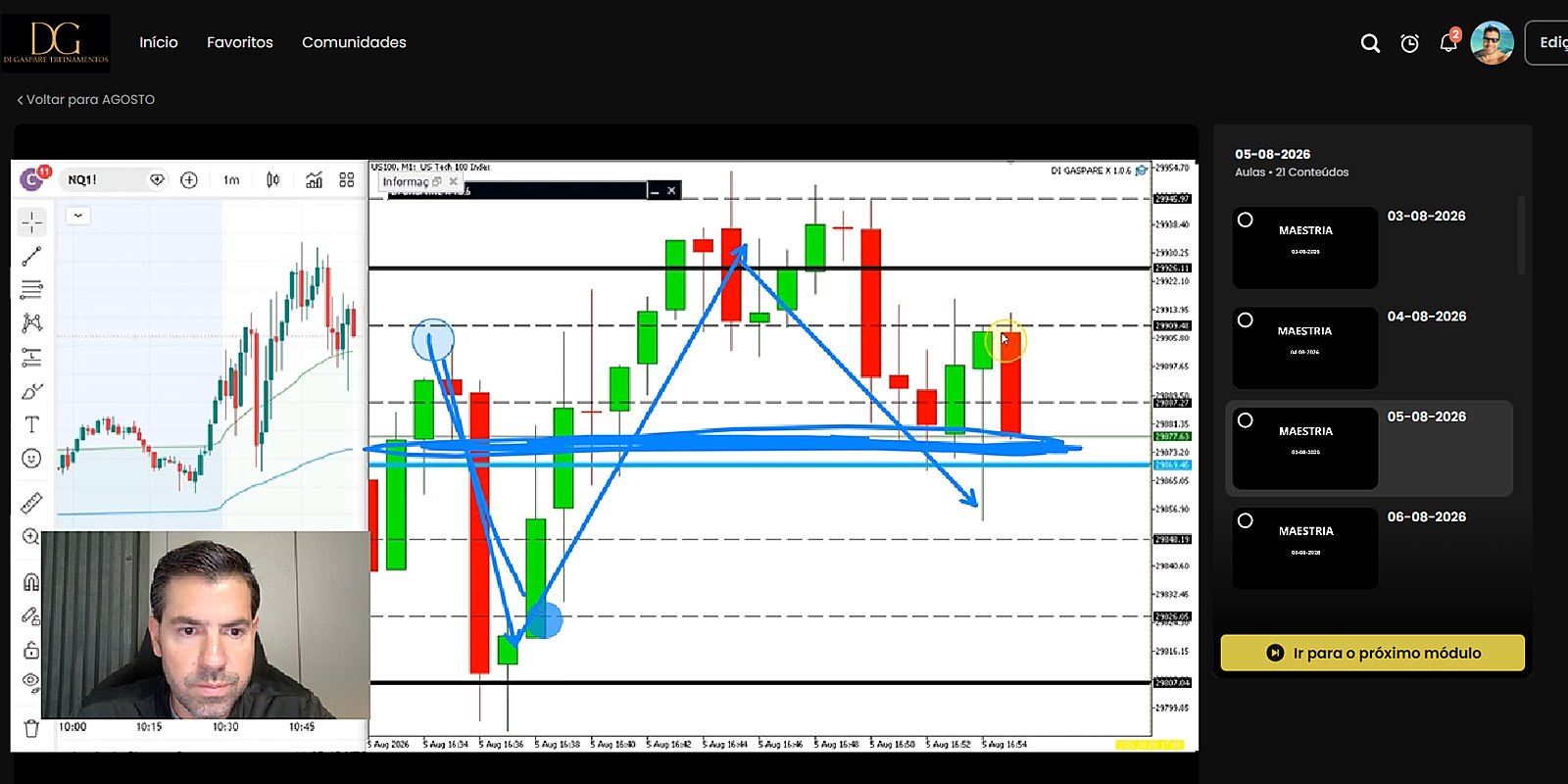The height and width of the screenshot is (784, 1568).
Task: Open the candlestick chart type selector
Action: coord(272,180)
